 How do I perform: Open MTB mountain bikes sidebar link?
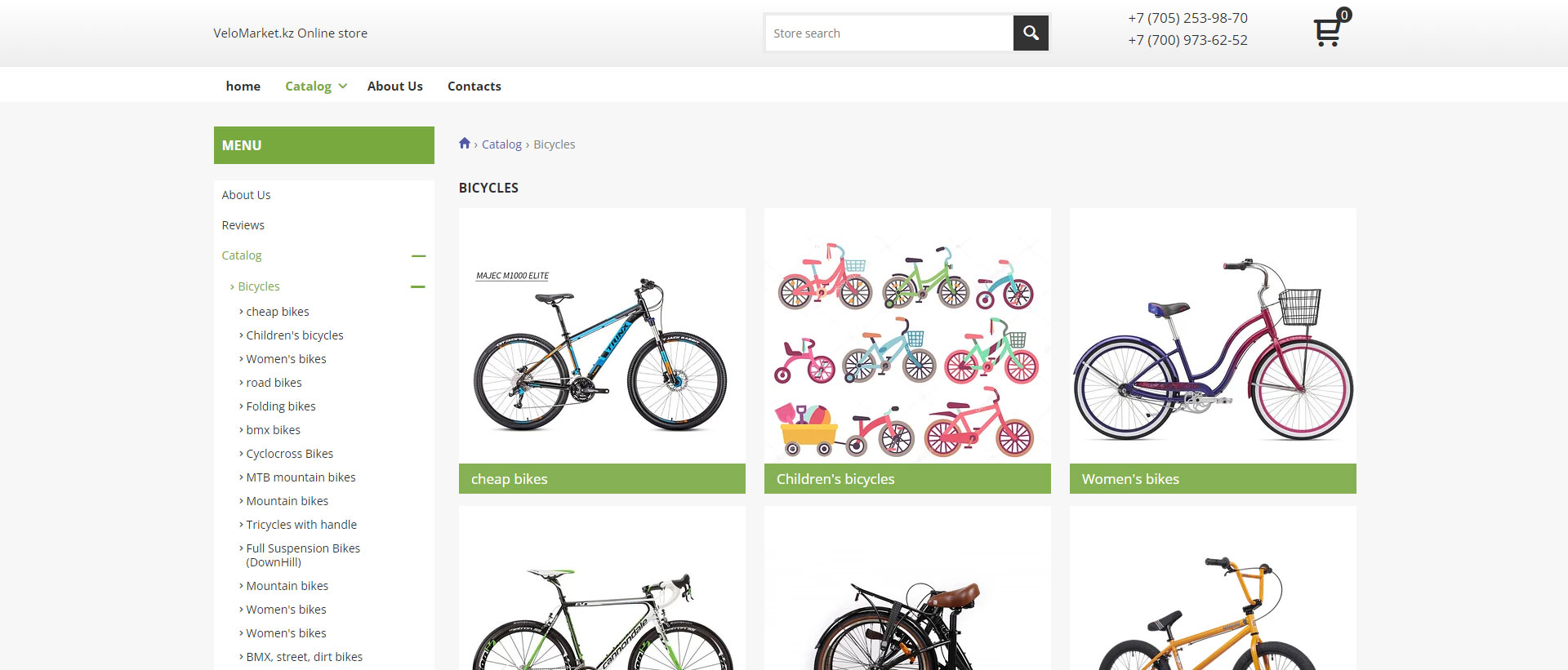301,477
